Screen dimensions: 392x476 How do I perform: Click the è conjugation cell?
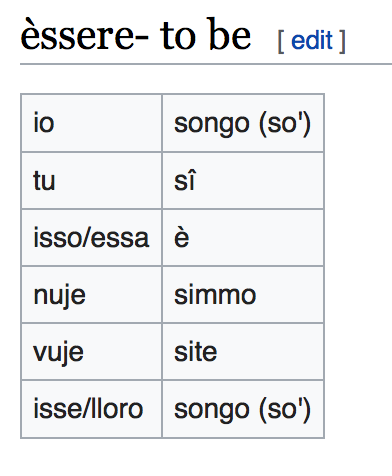(243, 238)
